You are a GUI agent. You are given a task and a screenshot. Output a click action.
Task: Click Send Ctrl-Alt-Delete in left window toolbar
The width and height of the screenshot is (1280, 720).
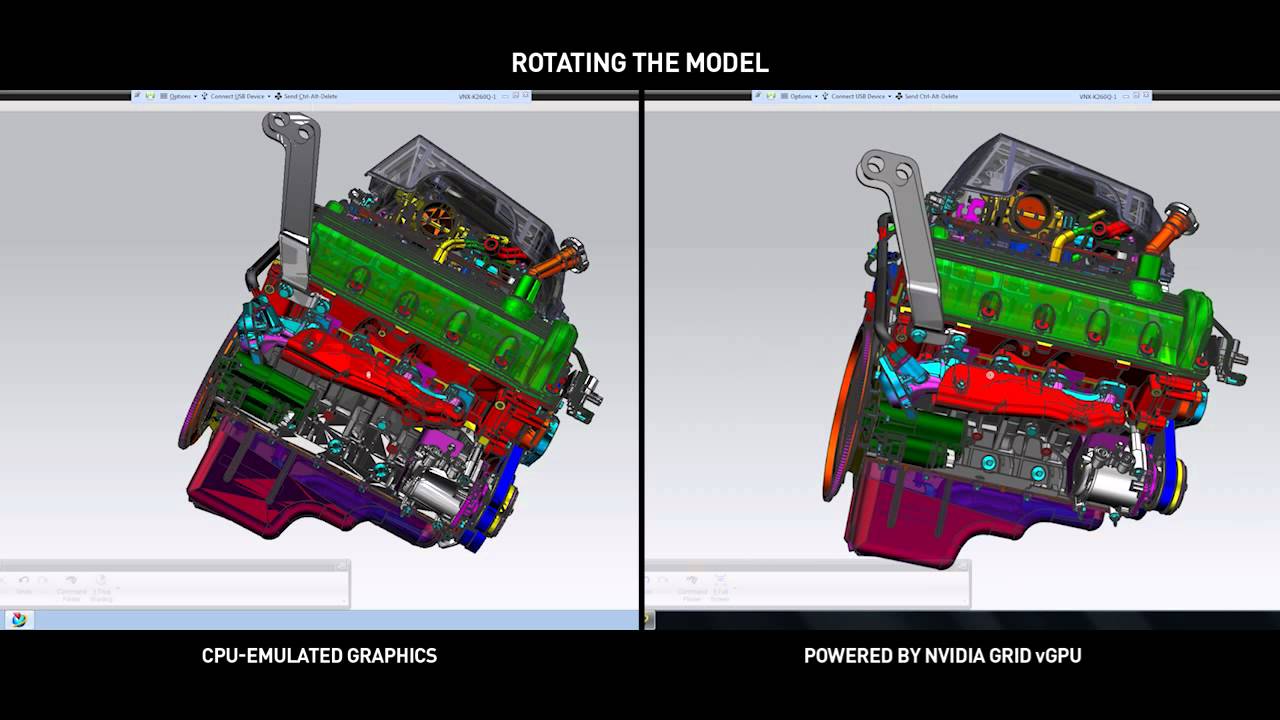306,96
